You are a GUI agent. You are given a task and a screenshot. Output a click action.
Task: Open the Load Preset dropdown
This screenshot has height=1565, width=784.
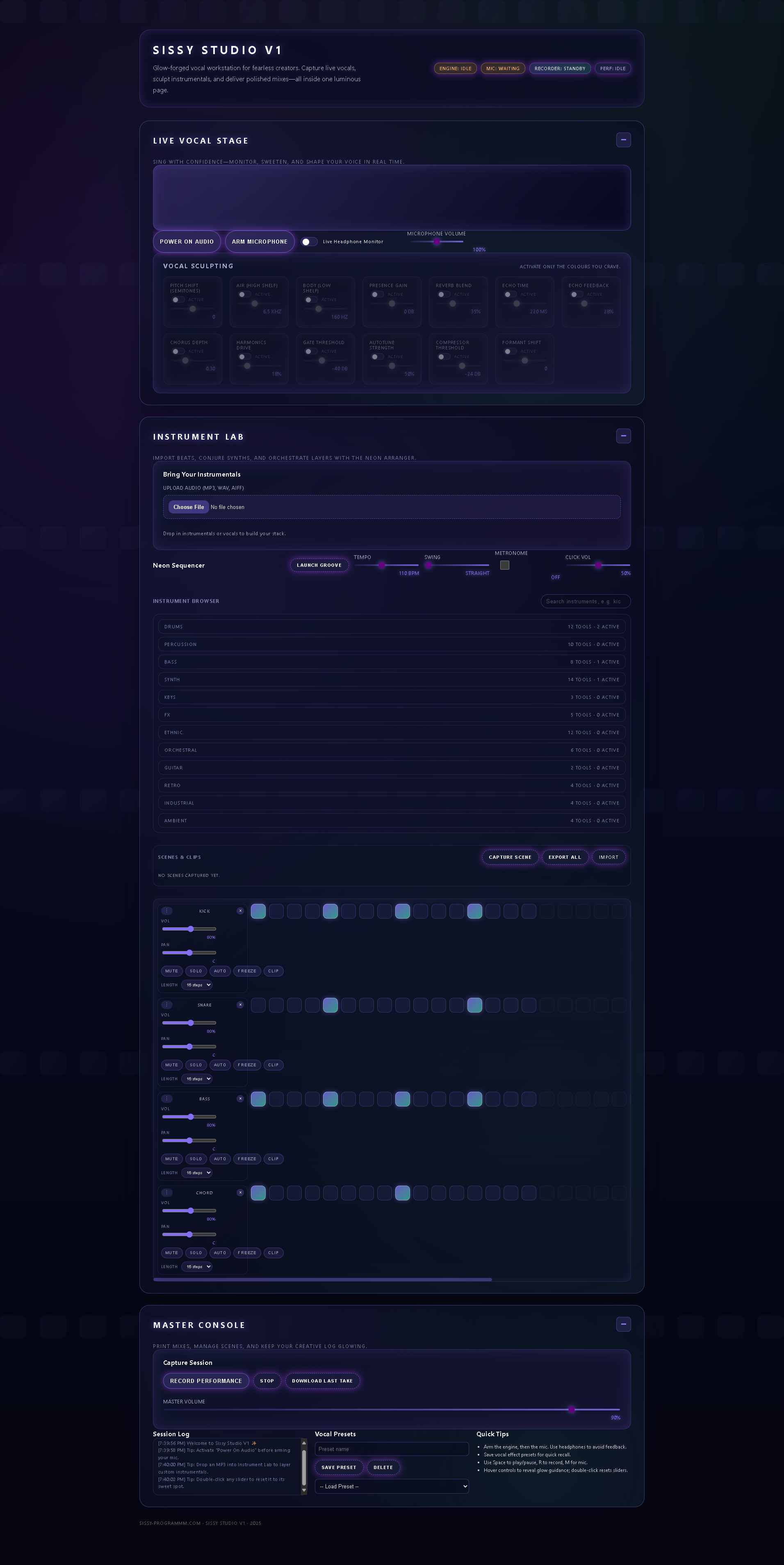click(x=392, y=1487)
